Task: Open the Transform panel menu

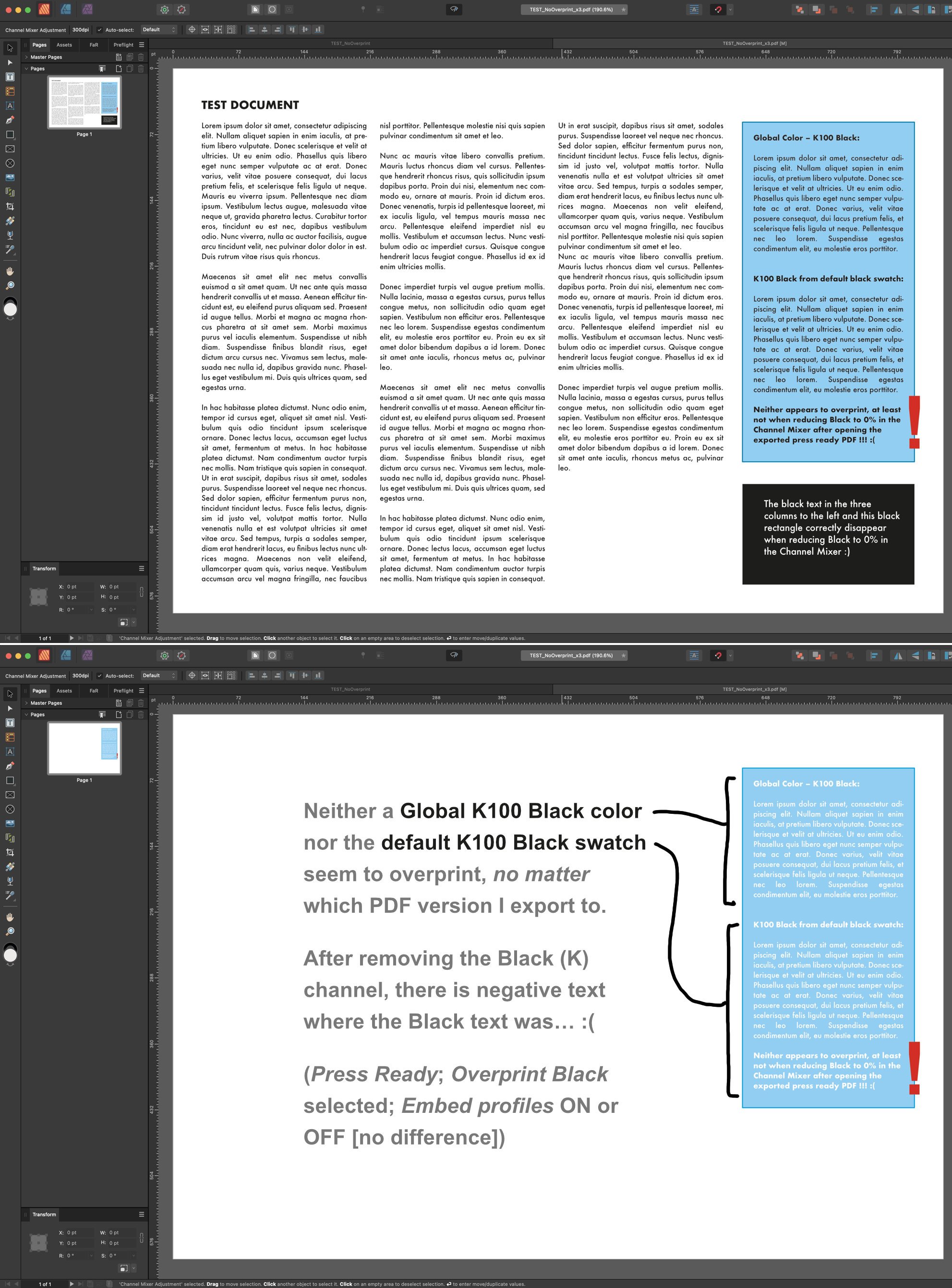Action: pyautogui.click(x=142, y=569)
